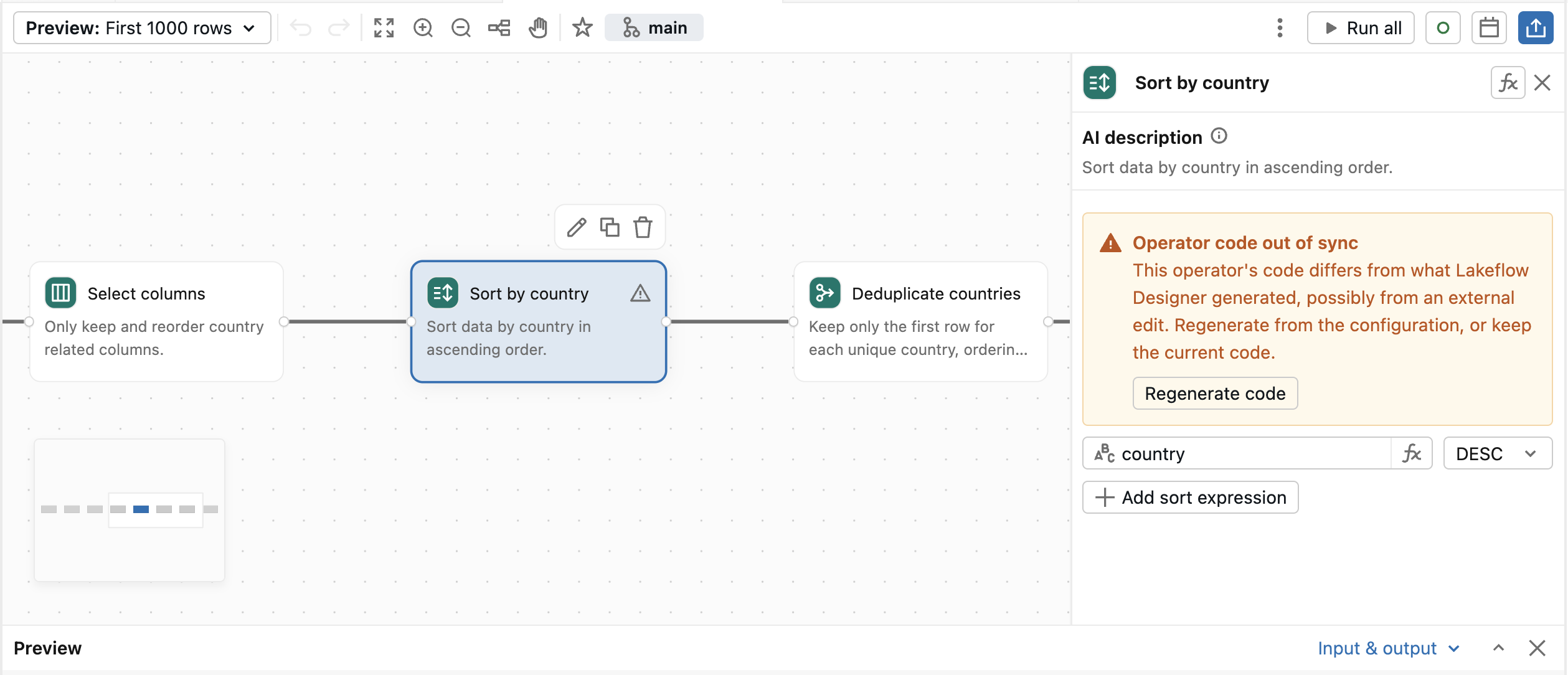The height and width of the screenshot is (675, 1568).
Task: Toggle fx expression for country field
Action: coord(1412,453)
